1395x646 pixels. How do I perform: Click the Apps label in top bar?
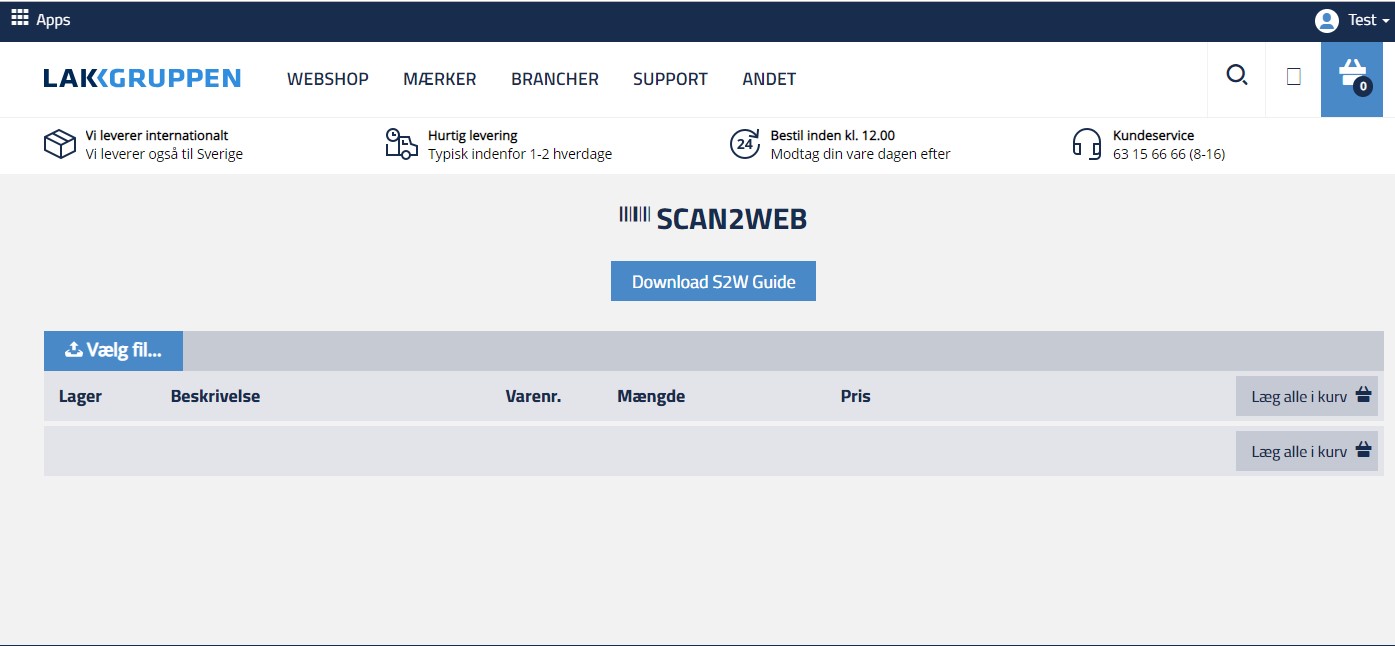tap(54, 20)
